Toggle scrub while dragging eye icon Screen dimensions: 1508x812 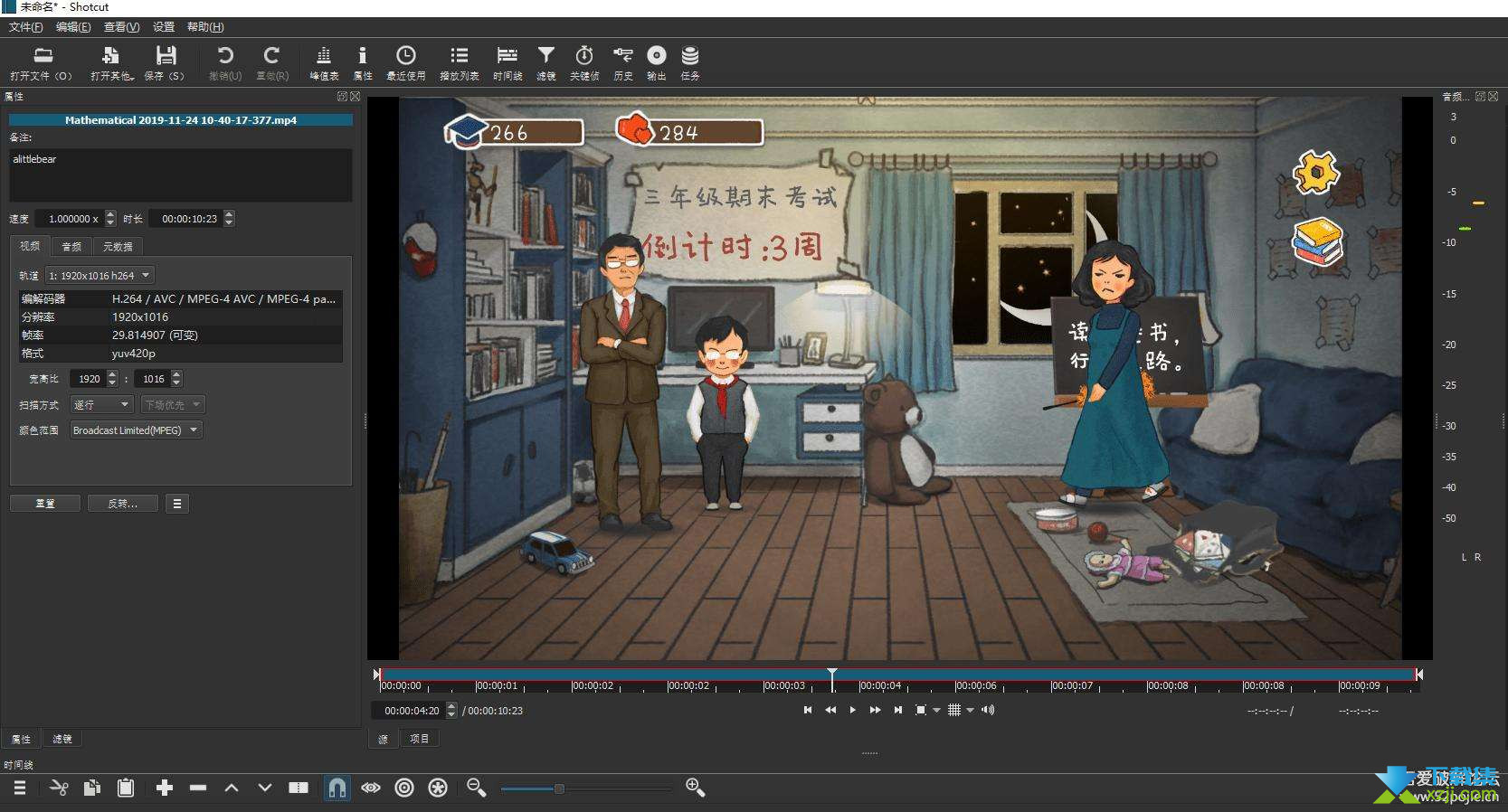point(371,788)
